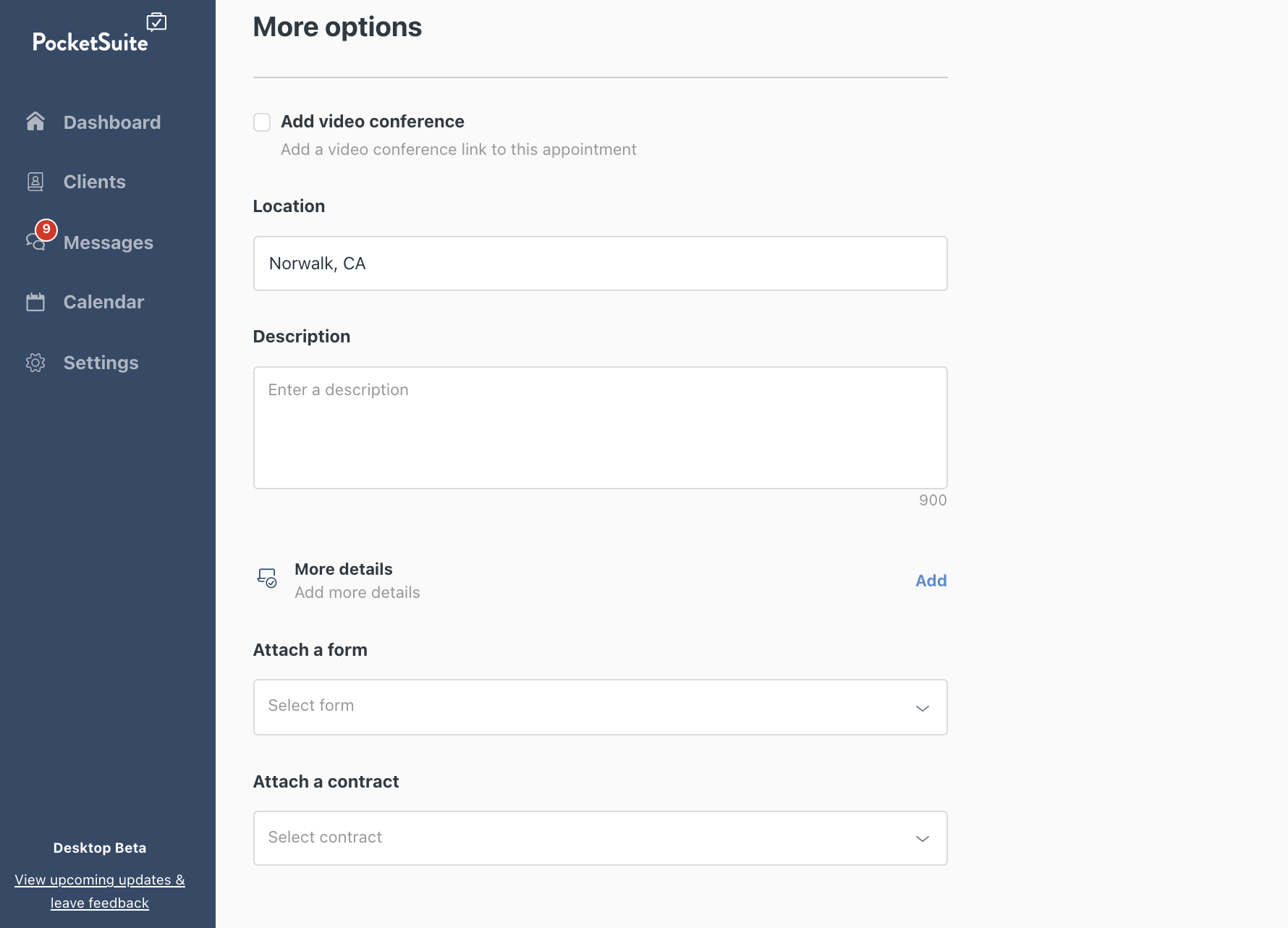Click into the Description text area

pyautogui.click(x=601, y=428)
